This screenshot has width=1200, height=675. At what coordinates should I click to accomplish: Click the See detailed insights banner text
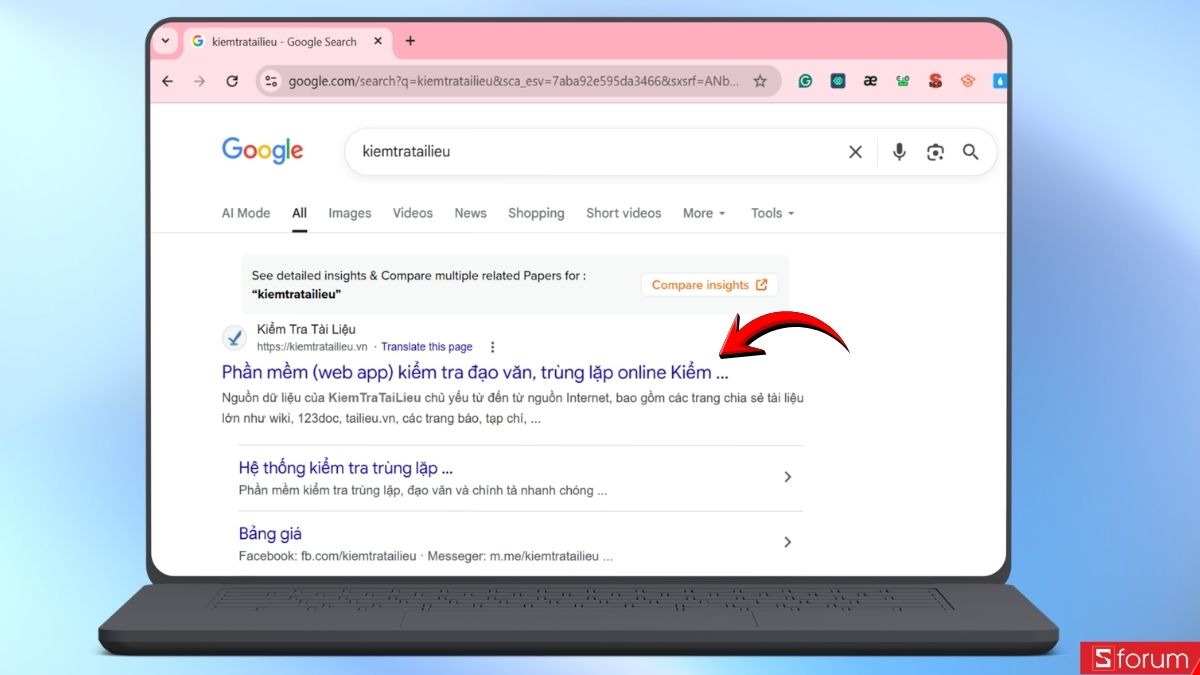(x=418, y=285)
